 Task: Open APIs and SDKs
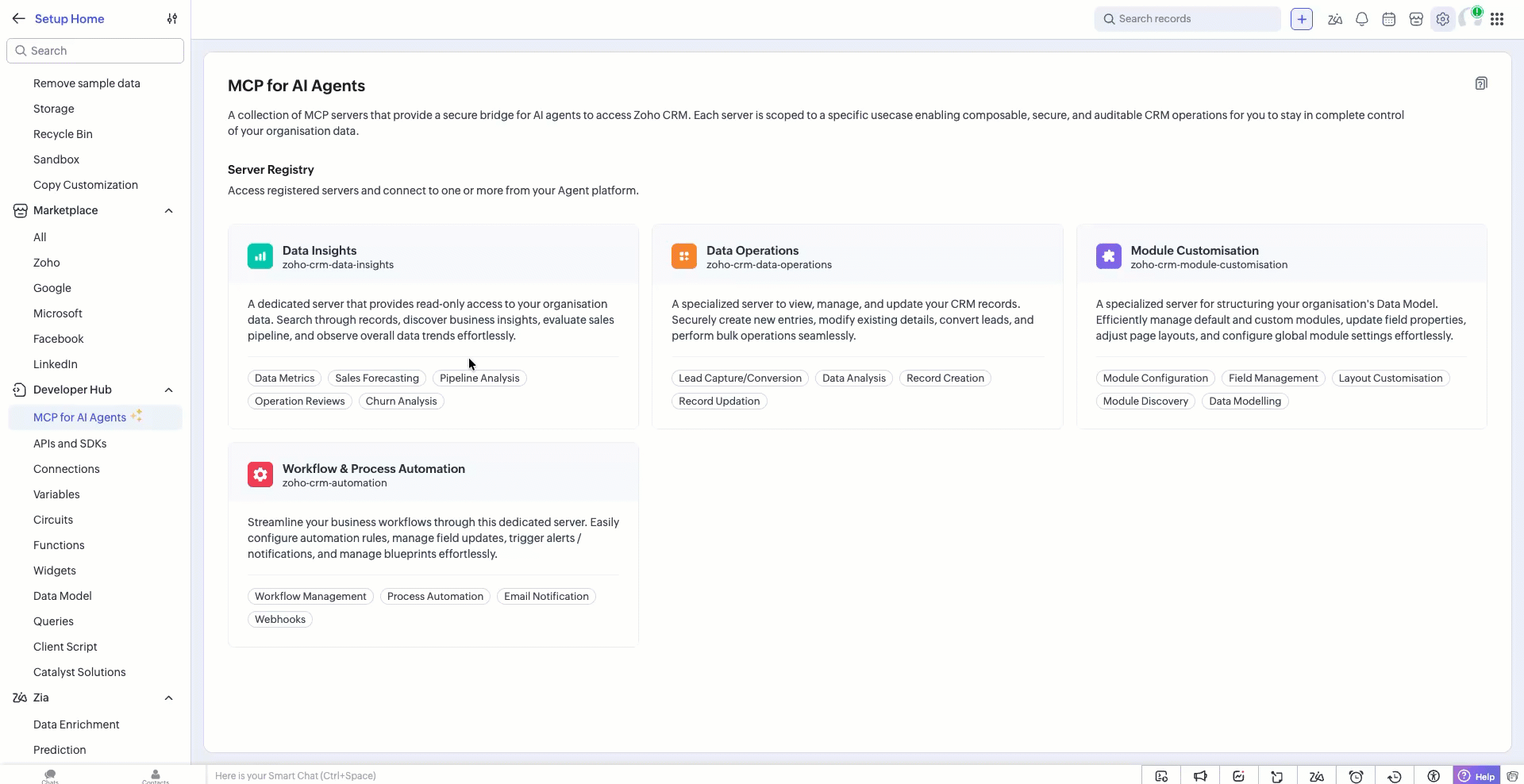tap(70, 444)
